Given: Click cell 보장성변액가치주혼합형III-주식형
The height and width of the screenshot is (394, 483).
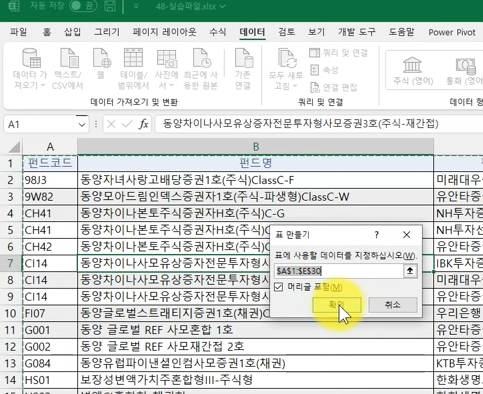Looking at the screenshot, I should [256, 380].
